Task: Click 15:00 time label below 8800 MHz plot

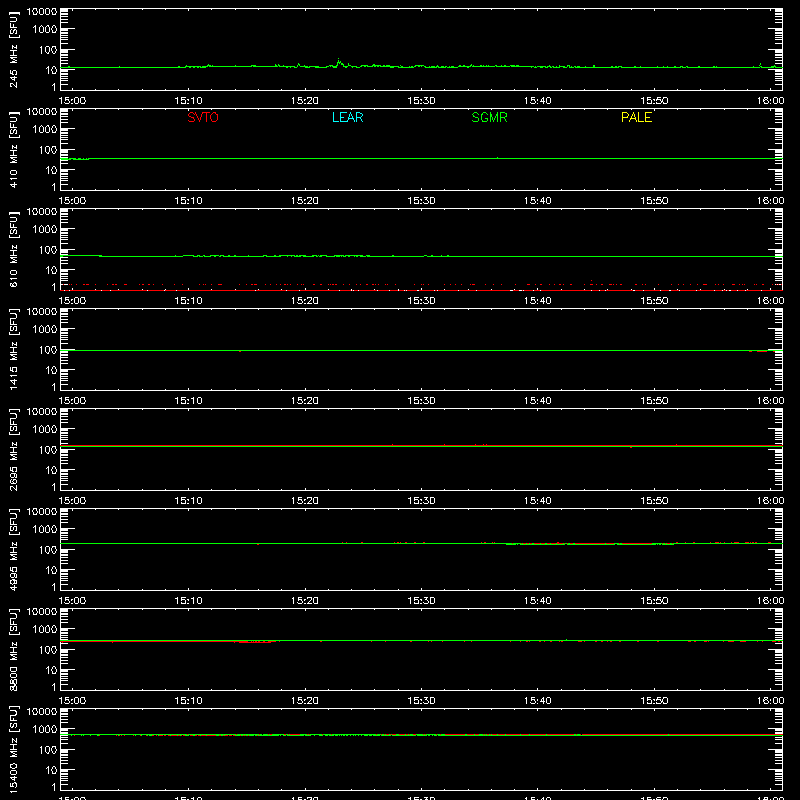Action: pos(72,701)
